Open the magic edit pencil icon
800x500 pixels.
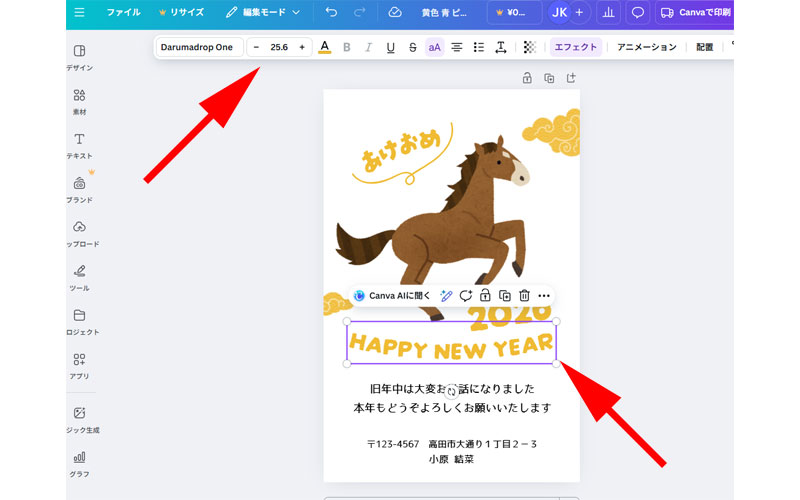pyautogui.click(x=446, y=296)
